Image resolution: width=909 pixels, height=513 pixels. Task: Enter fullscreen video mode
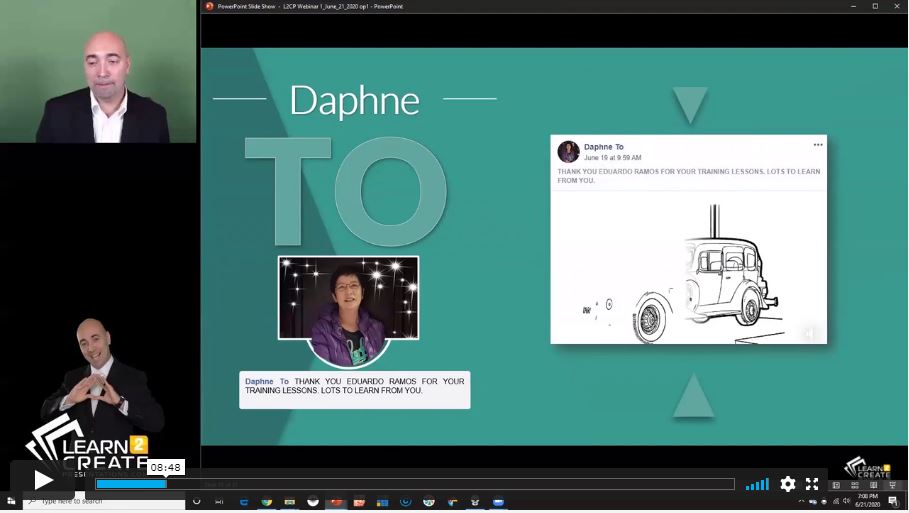point(812,484)
